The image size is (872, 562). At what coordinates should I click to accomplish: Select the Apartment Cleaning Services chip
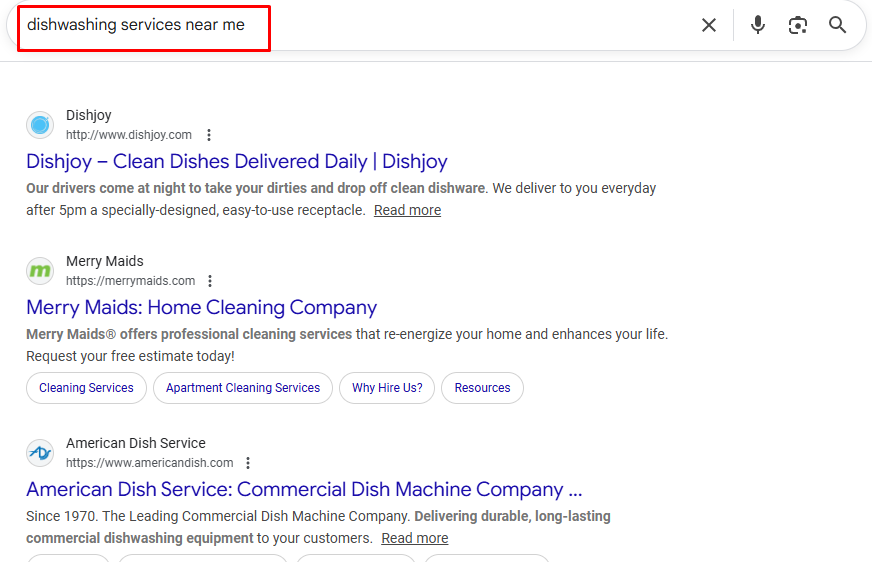(x=243, y=388)
